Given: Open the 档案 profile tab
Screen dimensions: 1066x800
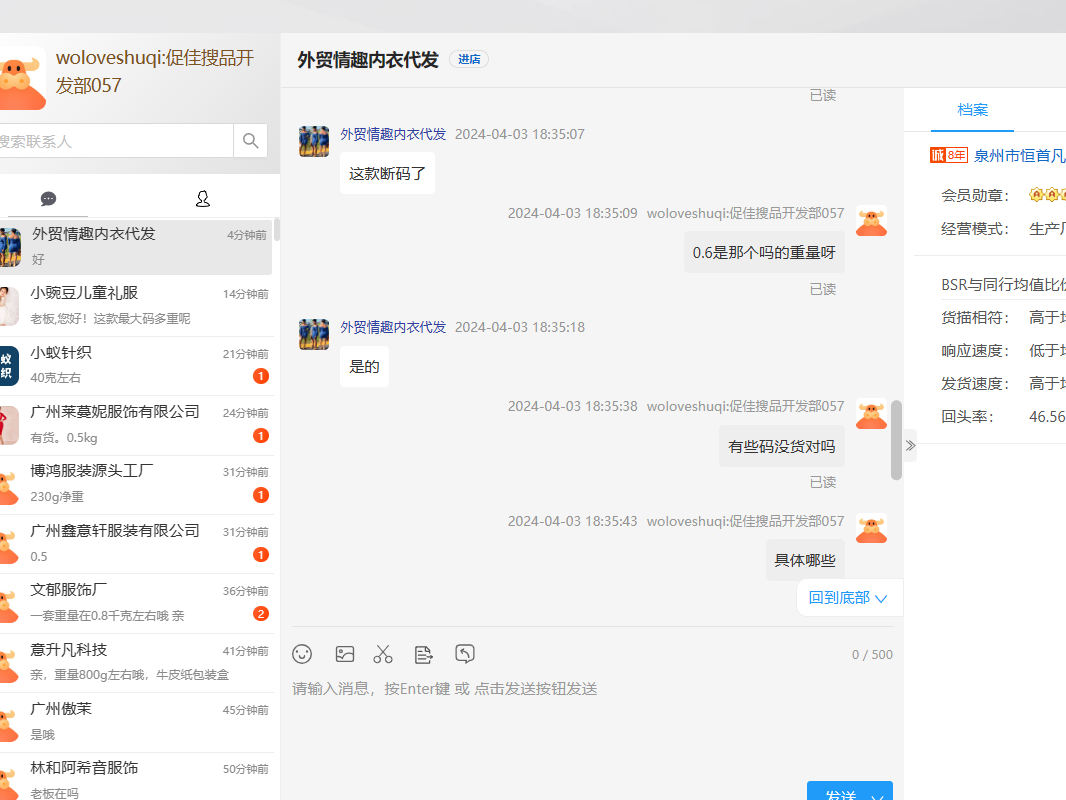Looking at the screenshot, I should point(972,110).
